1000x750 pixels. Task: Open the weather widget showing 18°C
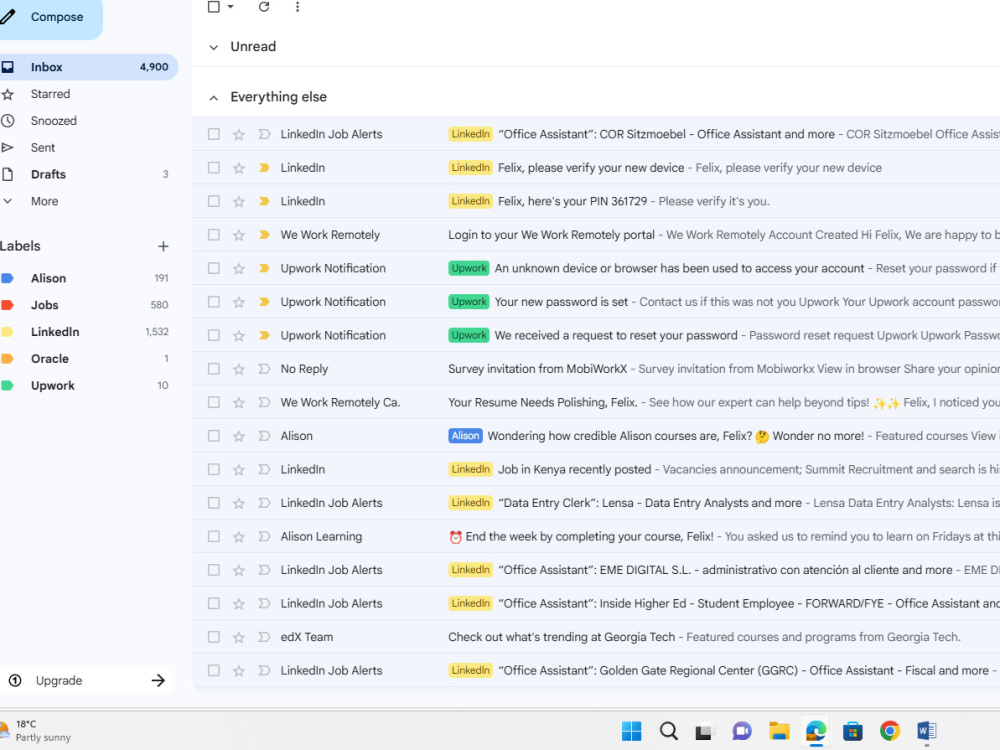37,730
